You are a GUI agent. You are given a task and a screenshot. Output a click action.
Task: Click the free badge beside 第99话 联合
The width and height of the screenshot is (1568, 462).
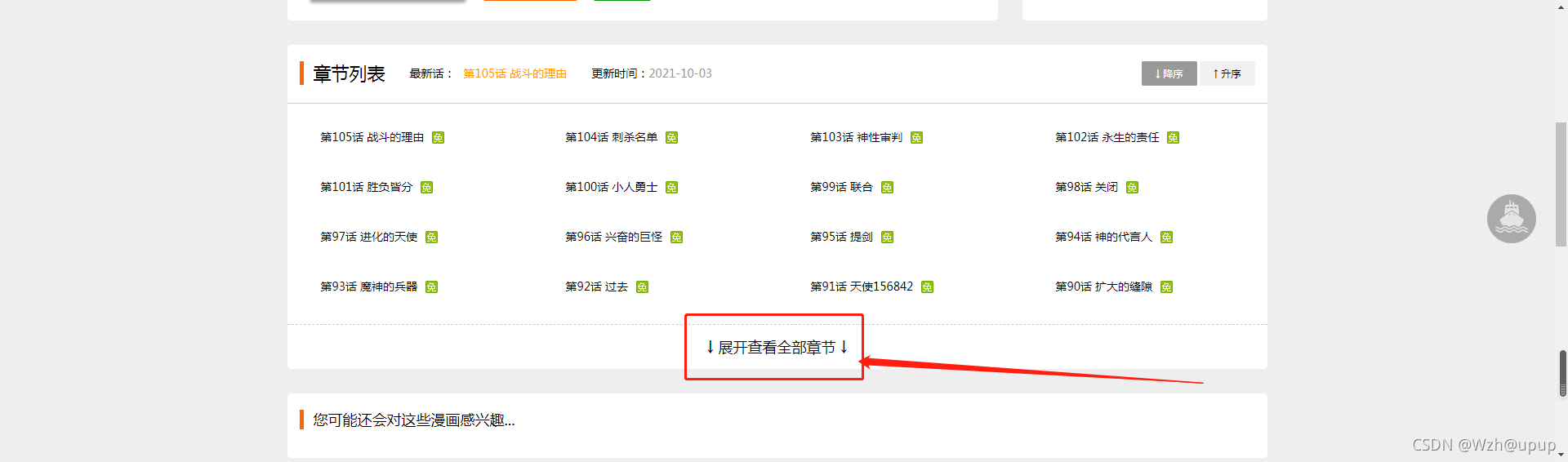point(887,188)
